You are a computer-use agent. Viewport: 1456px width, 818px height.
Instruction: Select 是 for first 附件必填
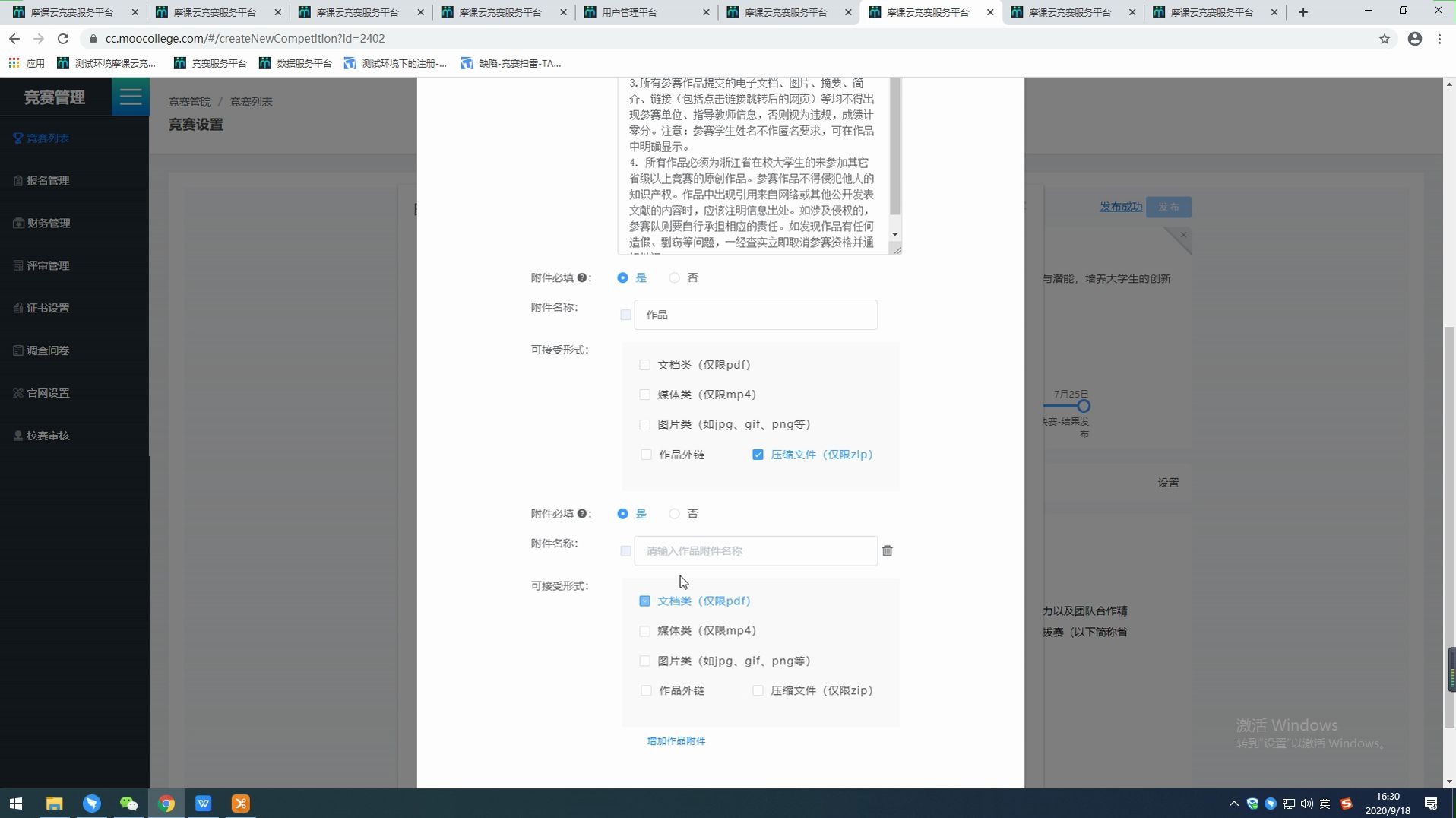(x=622, y=277)
